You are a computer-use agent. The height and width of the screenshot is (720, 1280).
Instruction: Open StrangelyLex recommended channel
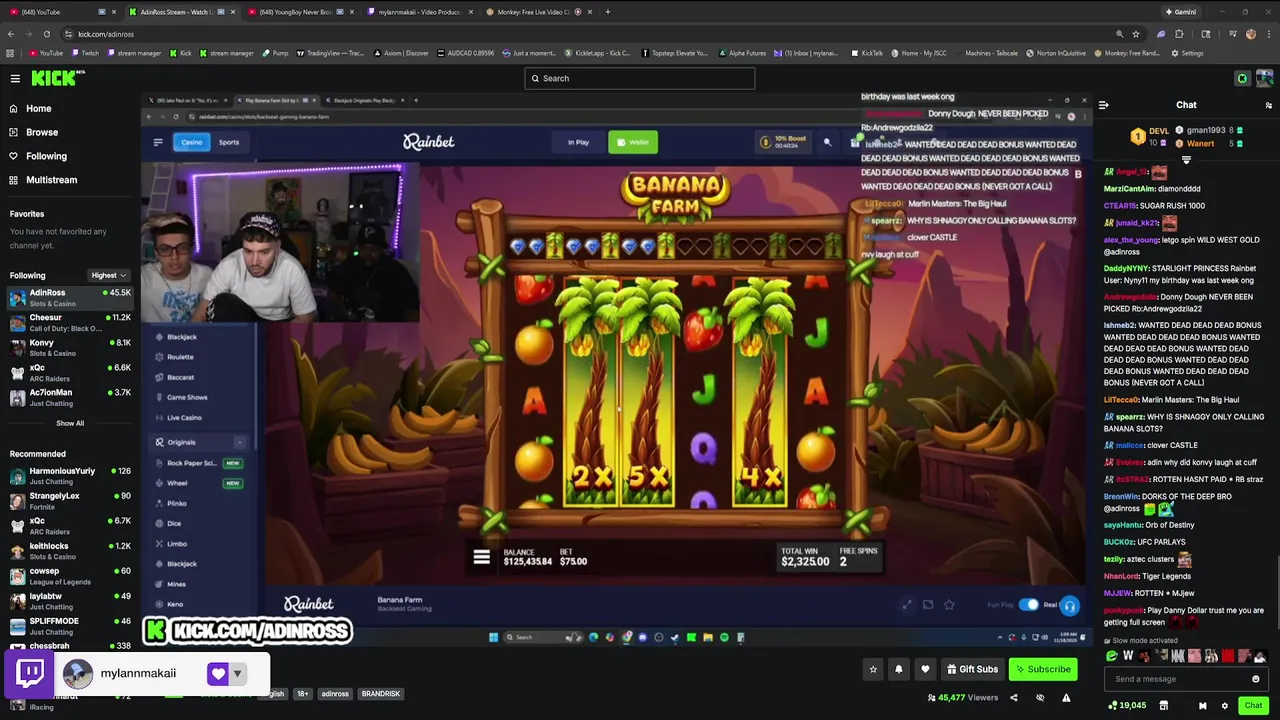coord(70,501)
